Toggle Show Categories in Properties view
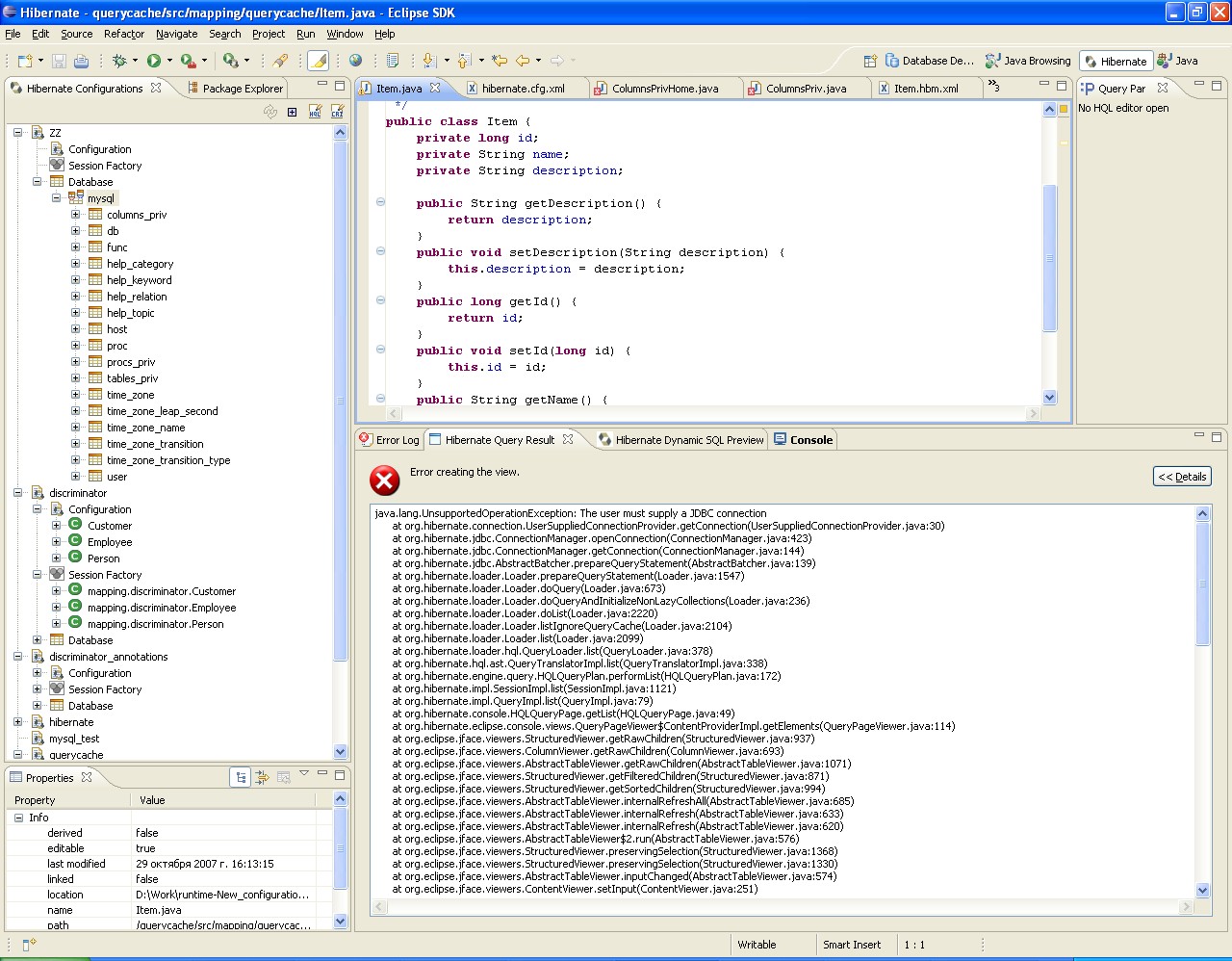Screen dimensions: 1232x961 (x=241, y=777)
